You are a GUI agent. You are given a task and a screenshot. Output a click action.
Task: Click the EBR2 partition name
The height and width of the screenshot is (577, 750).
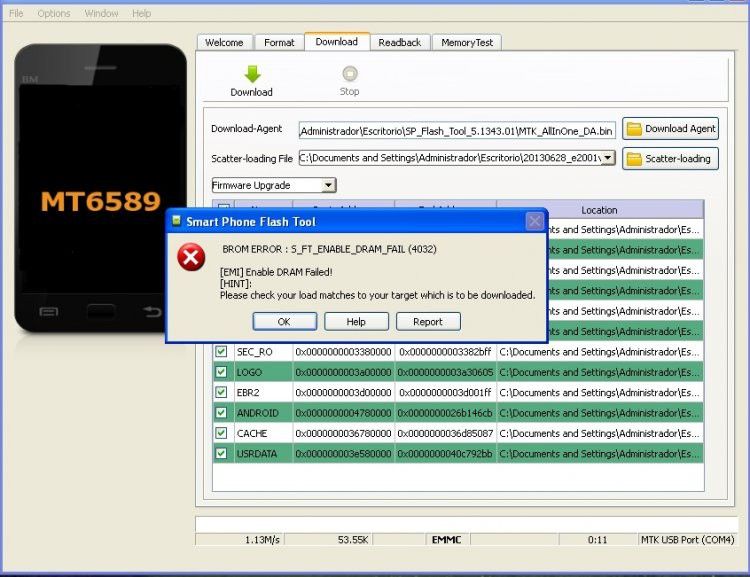point(248,393)
